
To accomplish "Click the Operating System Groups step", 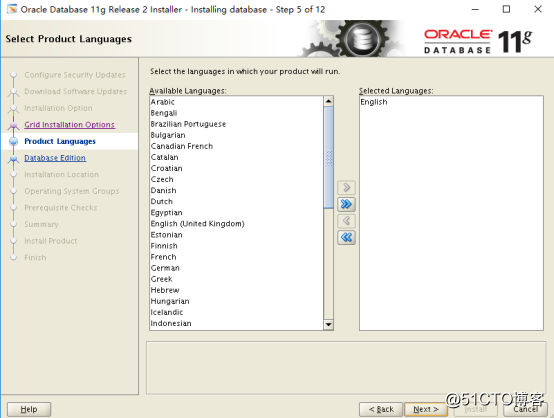I will 72,191.
